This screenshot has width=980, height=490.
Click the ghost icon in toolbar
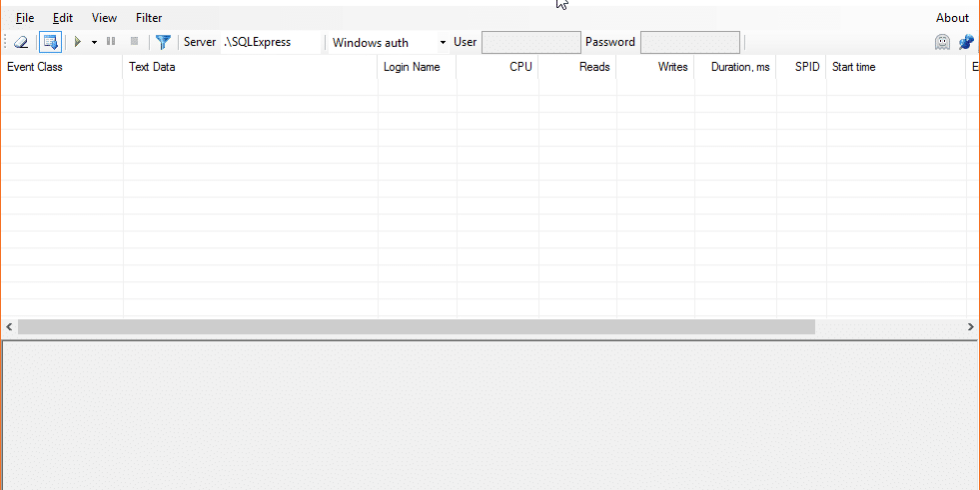(x=942, y=42)
